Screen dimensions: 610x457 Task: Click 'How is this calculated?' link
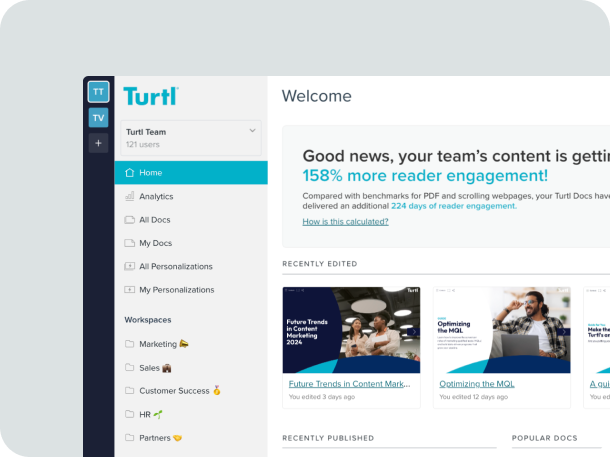(345, 222)
